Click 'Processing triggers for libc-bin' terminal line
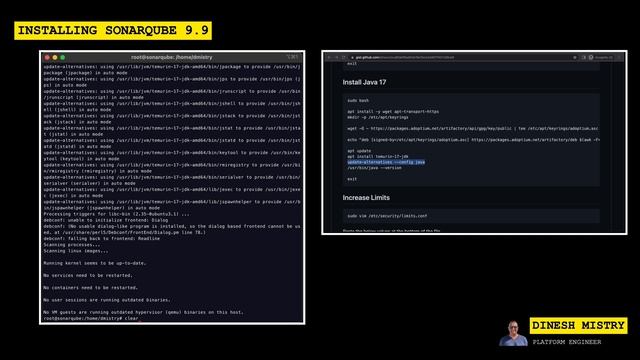The height and width of the screenshot is (360, 640). (116, 214)
